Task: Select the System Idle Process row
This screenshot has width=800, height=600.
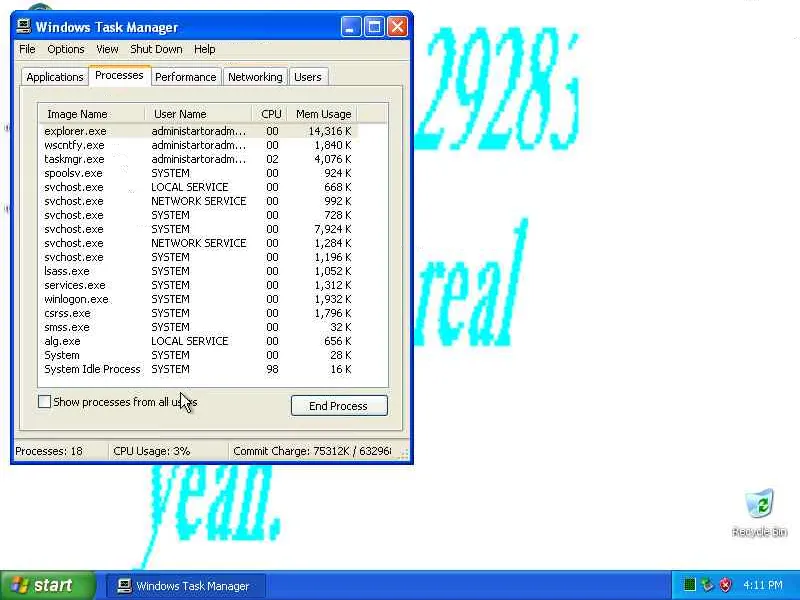Action: tap(199, 369)
